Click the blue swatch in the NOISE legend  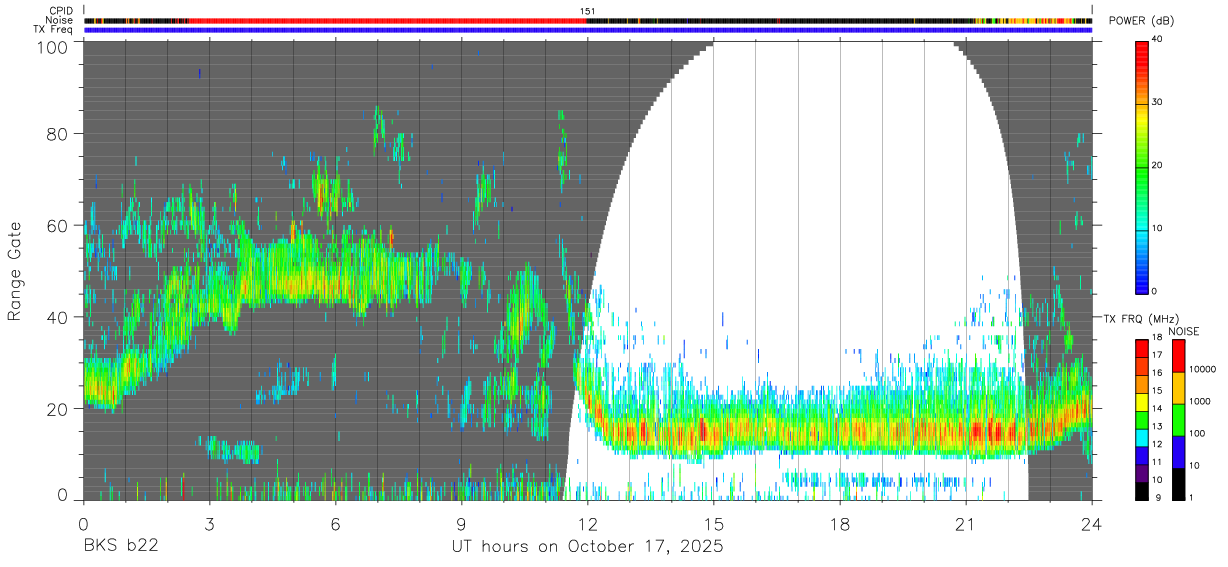click(x=1179, y=451)
